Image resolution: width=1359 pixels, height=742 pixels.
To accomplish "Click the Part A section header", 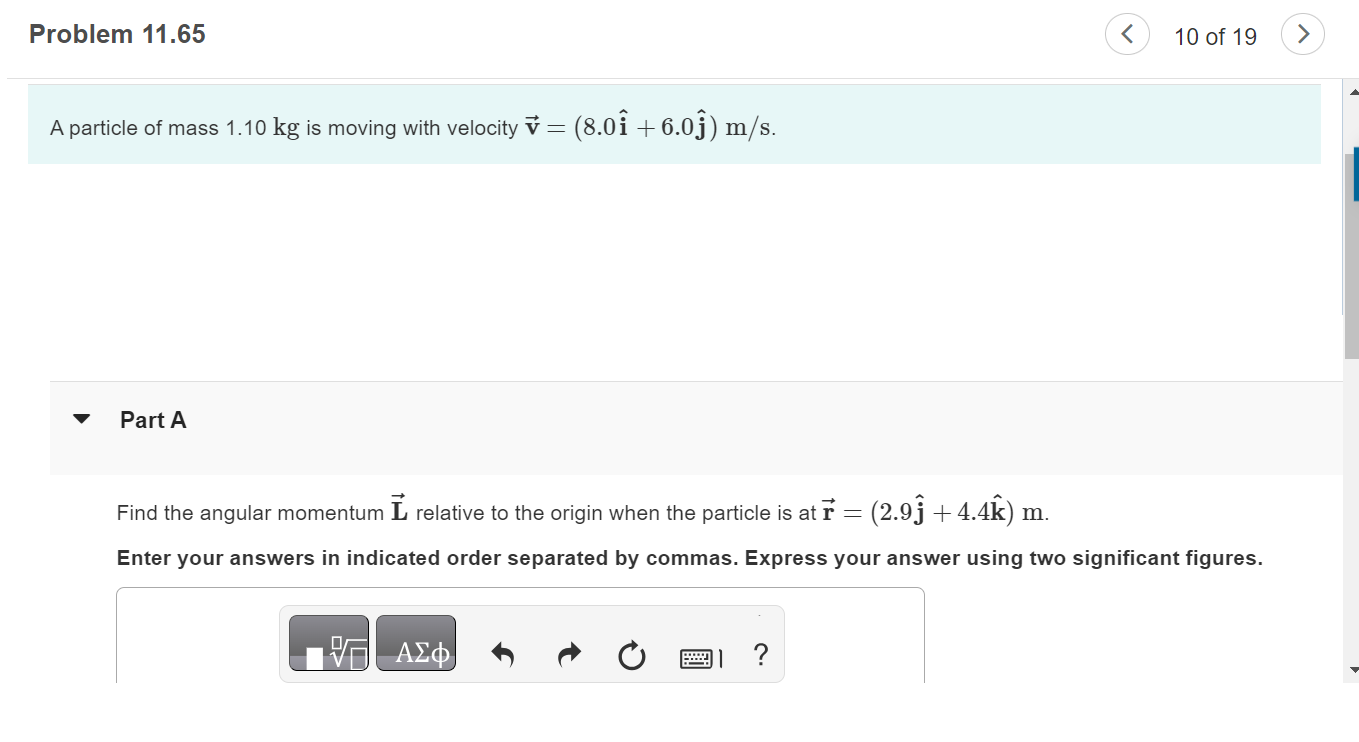I will (x=152, y=420).
